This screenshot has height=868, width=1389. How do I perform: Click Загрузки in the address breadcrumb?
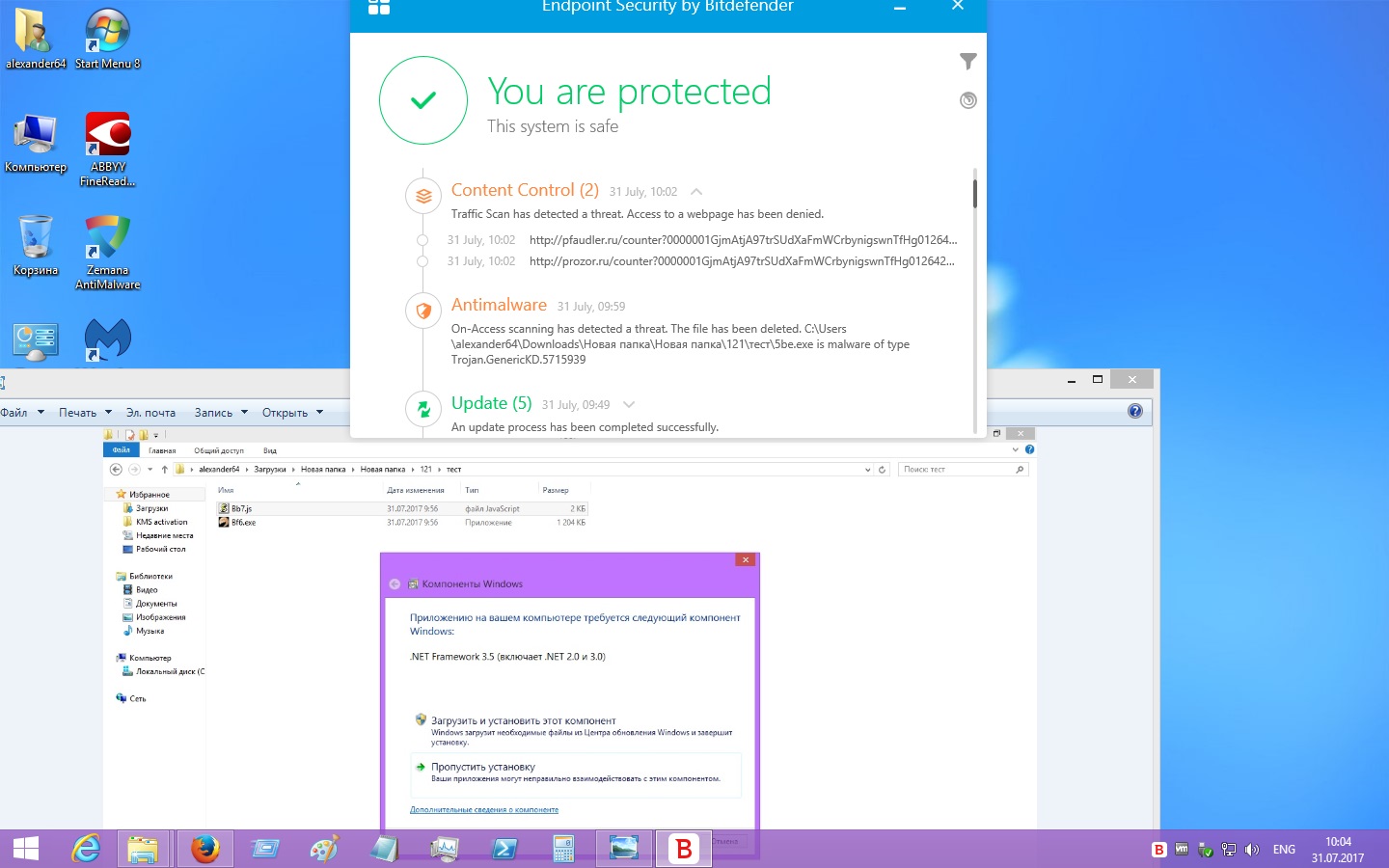(x=270, y=470)
